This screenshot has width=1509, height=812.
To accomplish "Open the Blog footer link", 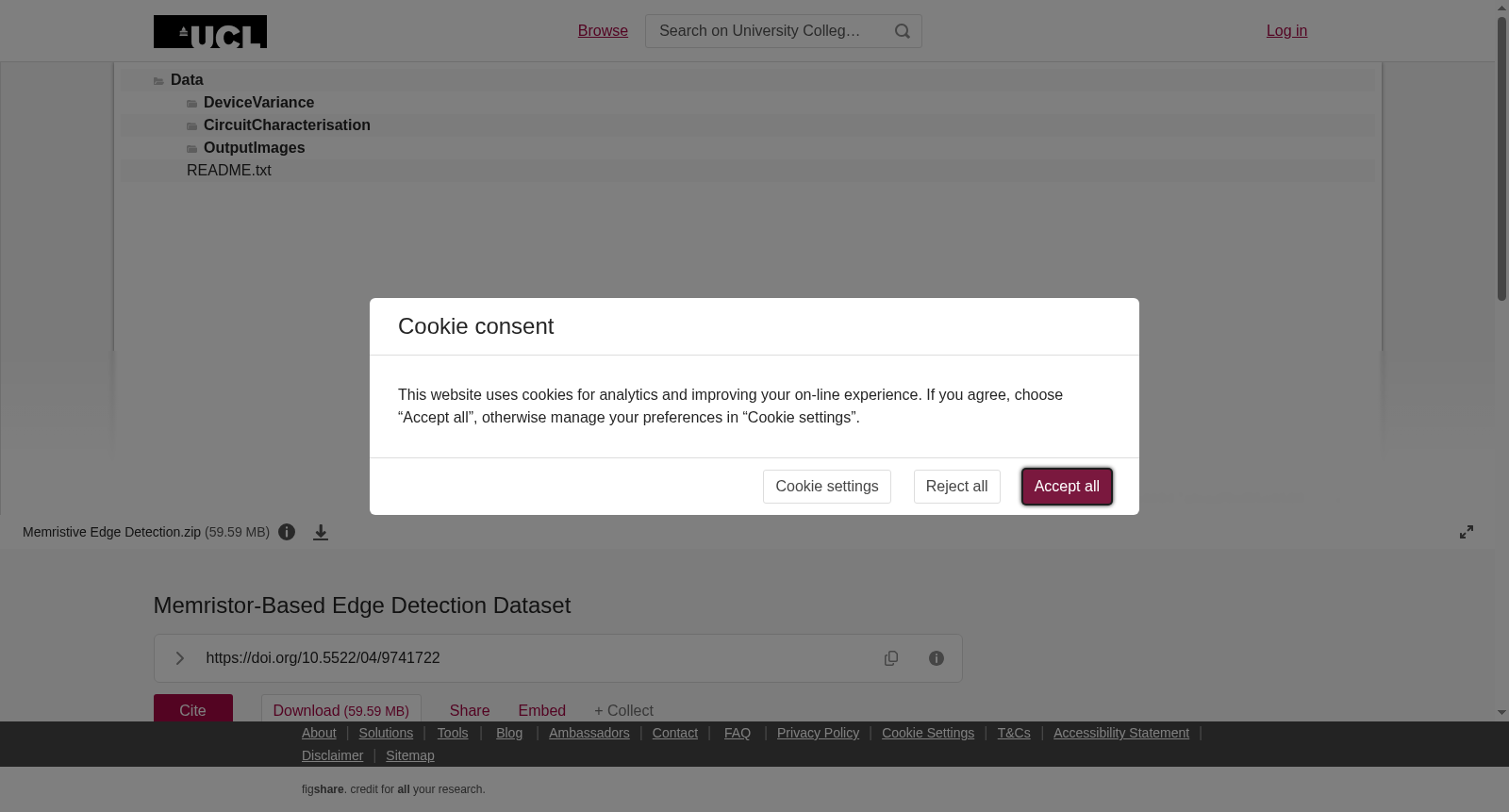I will pos(509,733).
